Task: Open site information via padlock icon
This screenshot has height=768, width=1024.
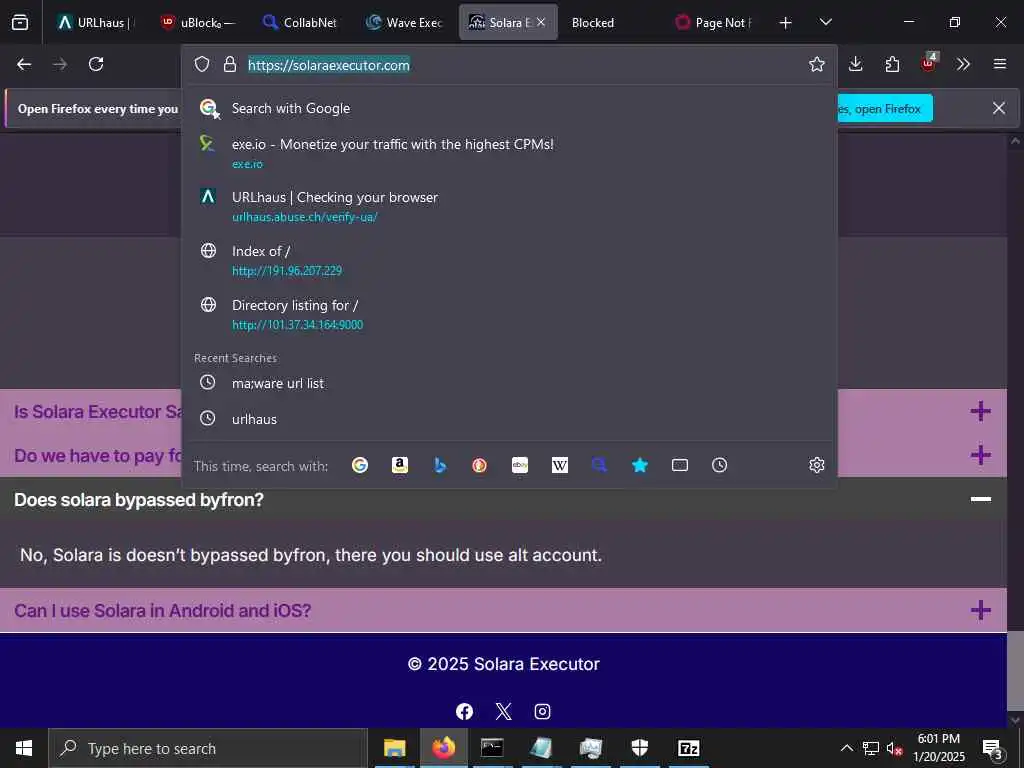Action: (229, 64)
